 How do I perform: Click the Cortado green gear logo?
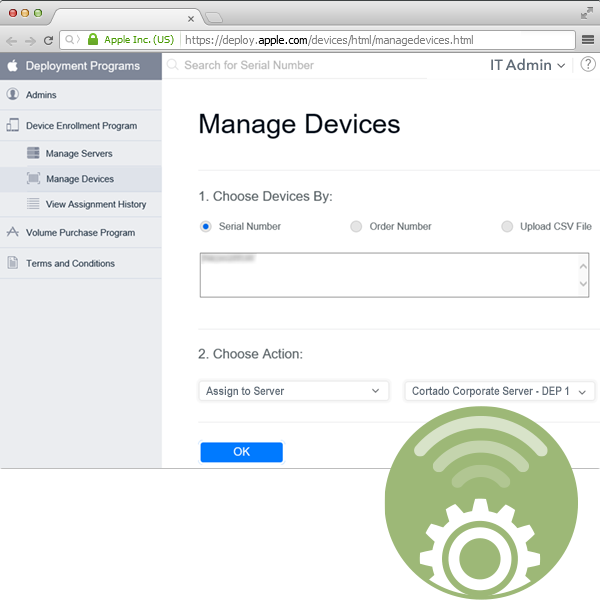tap(481, 503)
